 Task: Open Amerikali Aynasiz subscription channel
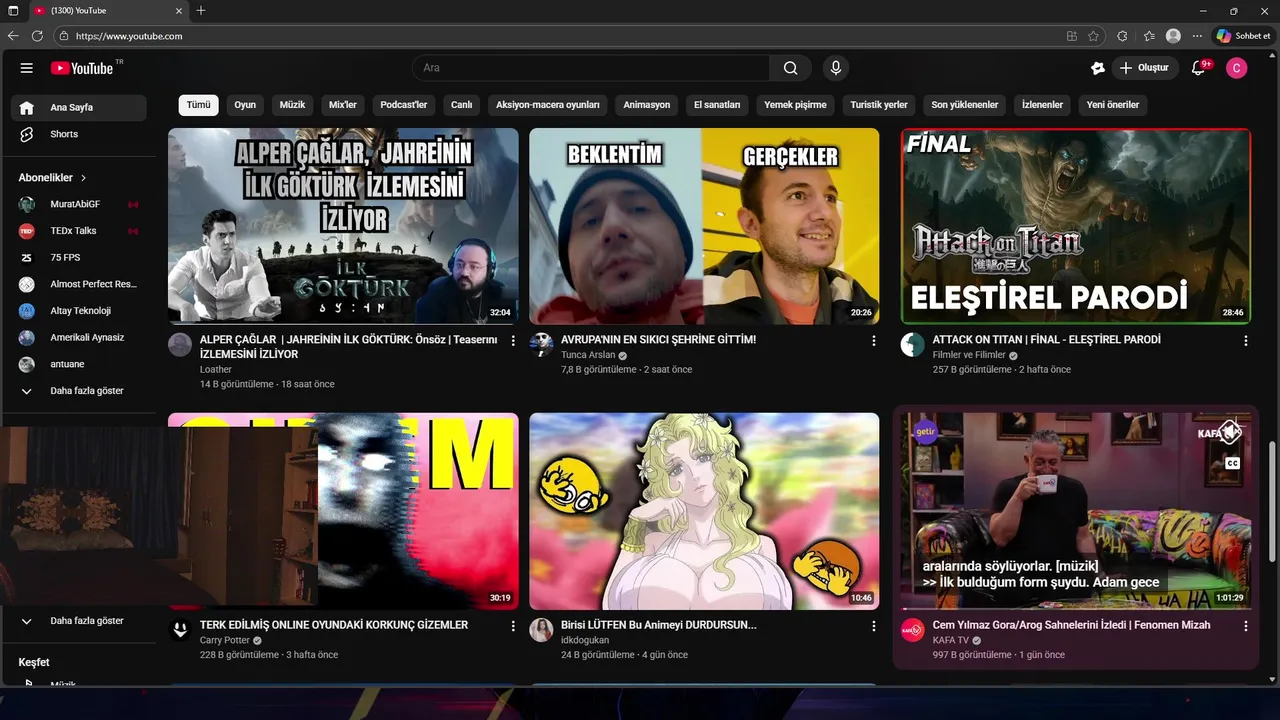[x=78, y=338]
